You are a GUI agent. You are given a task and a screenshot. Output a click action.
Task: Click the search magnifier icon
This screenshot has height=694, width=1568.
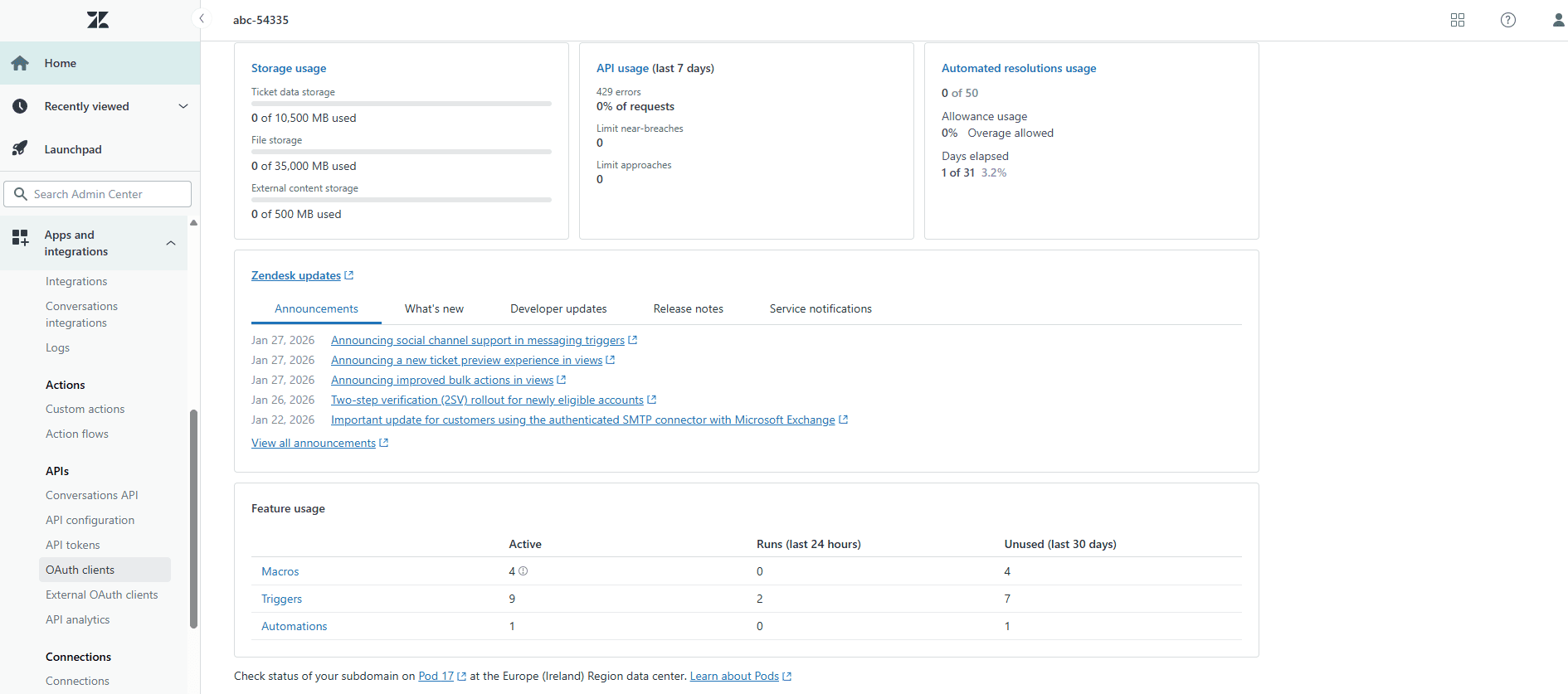21,194
